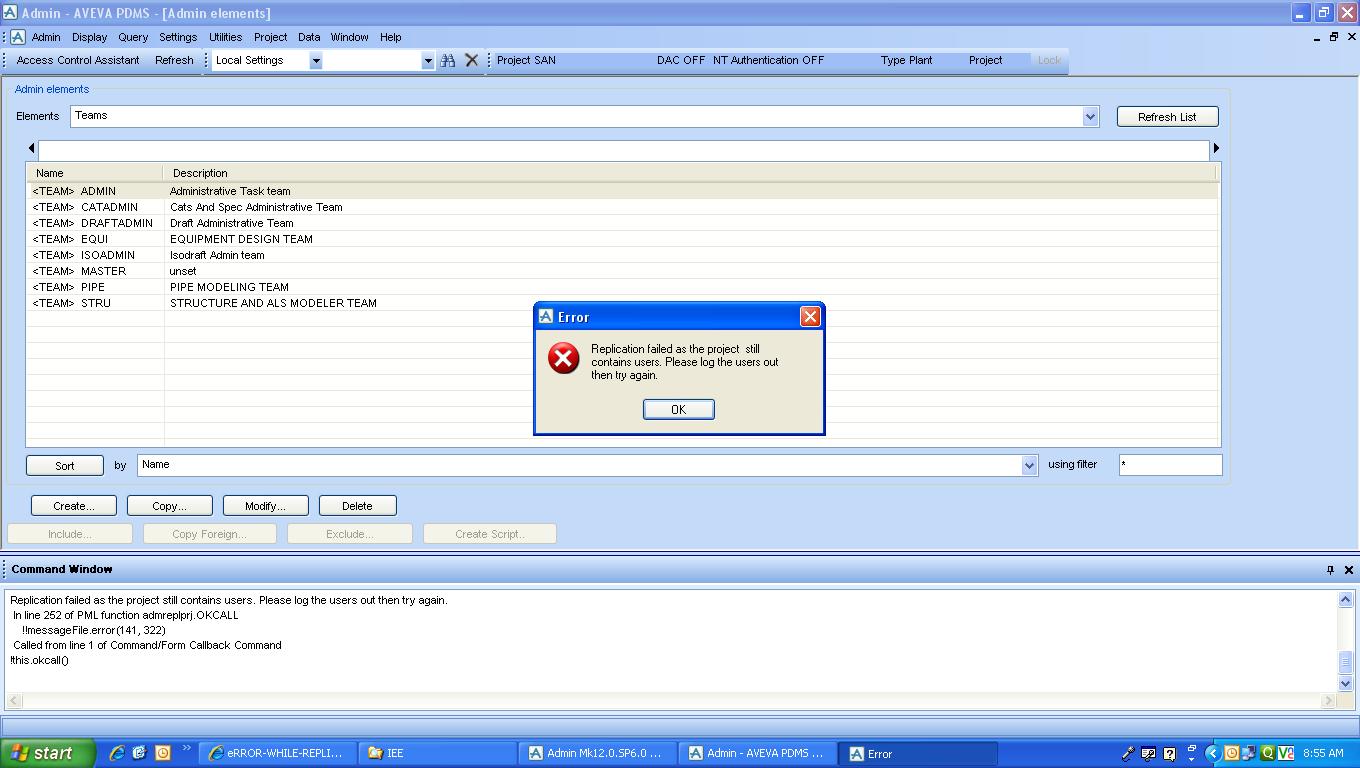Click the Modify... button

[x=266, y=506]
